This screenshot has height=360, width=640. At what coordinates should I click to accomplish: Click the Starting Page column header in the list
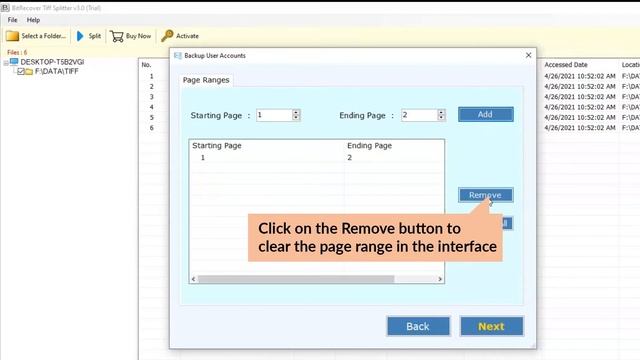217,146
